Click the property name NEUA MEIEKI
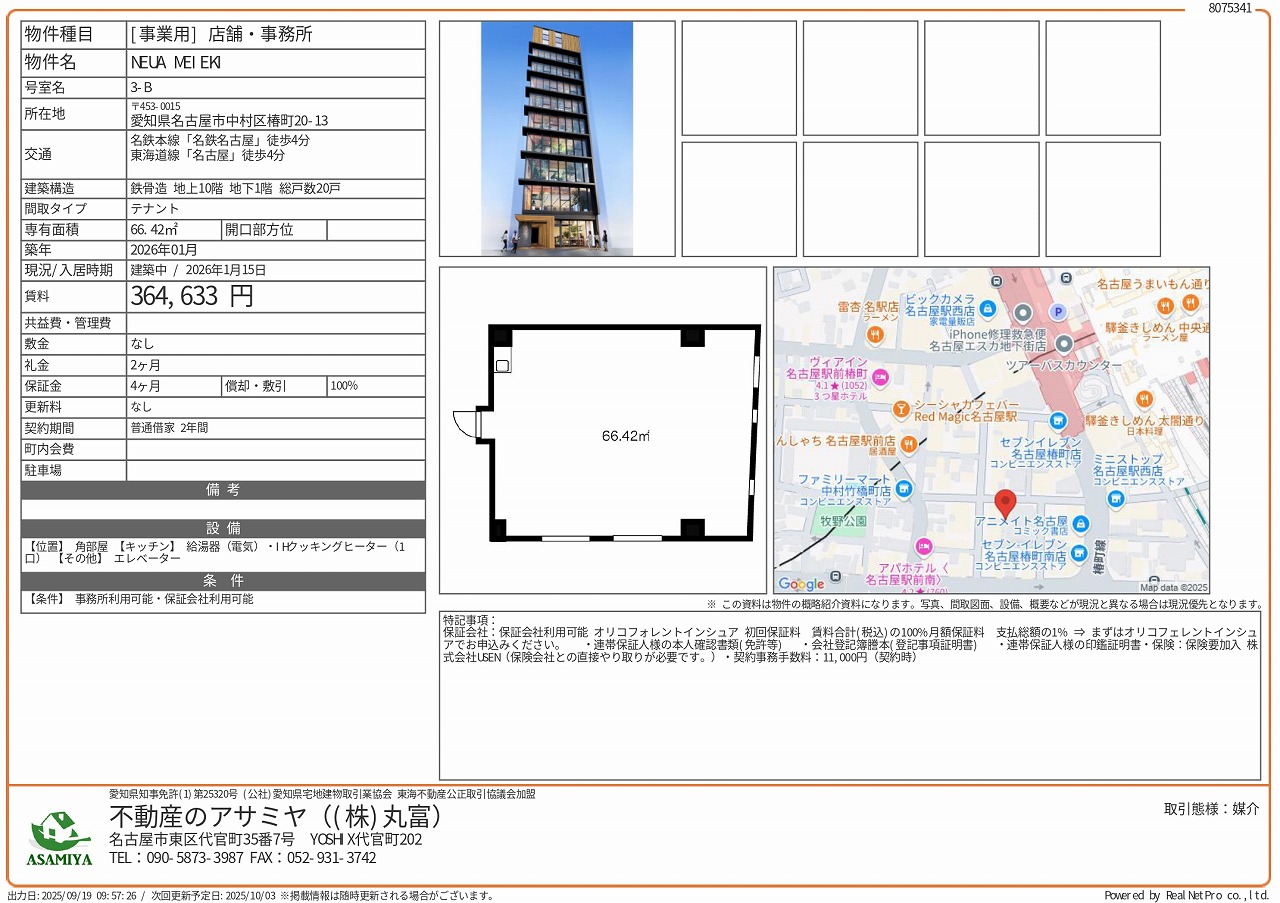This screenshot has height=903, width=1280. [162, 62]
